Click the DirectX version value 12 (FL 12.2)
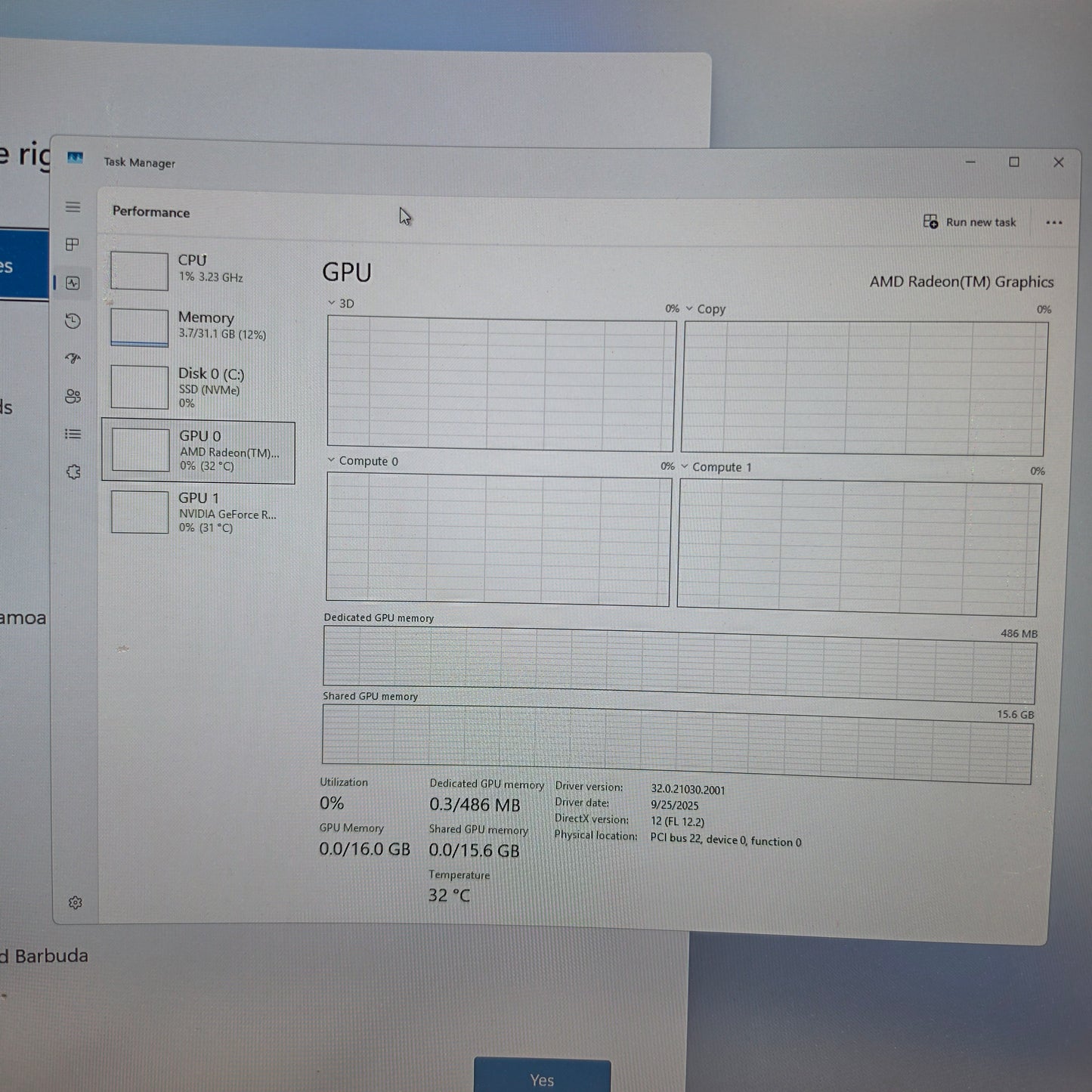This screenshot has width=1092, height=1092. pyautogui.click(x=677, y=821)
